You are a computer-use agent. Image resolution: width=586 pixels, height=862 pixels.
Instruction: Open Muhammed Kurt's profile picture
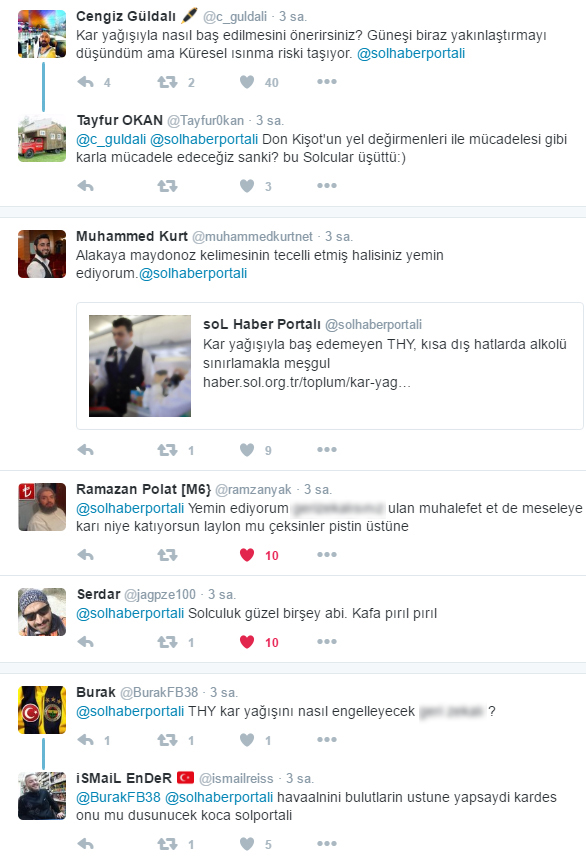(x=42, y=254)
